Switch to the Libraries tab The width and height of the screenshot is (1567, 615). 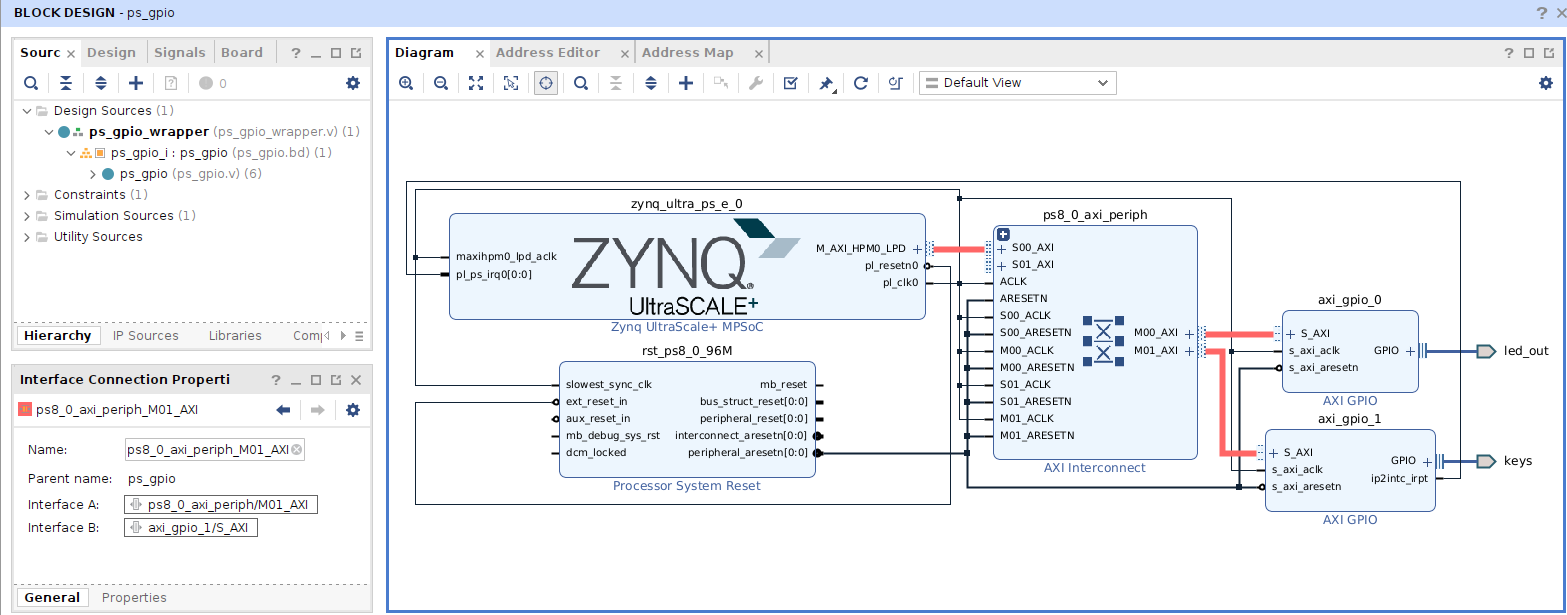pos(235,336)
